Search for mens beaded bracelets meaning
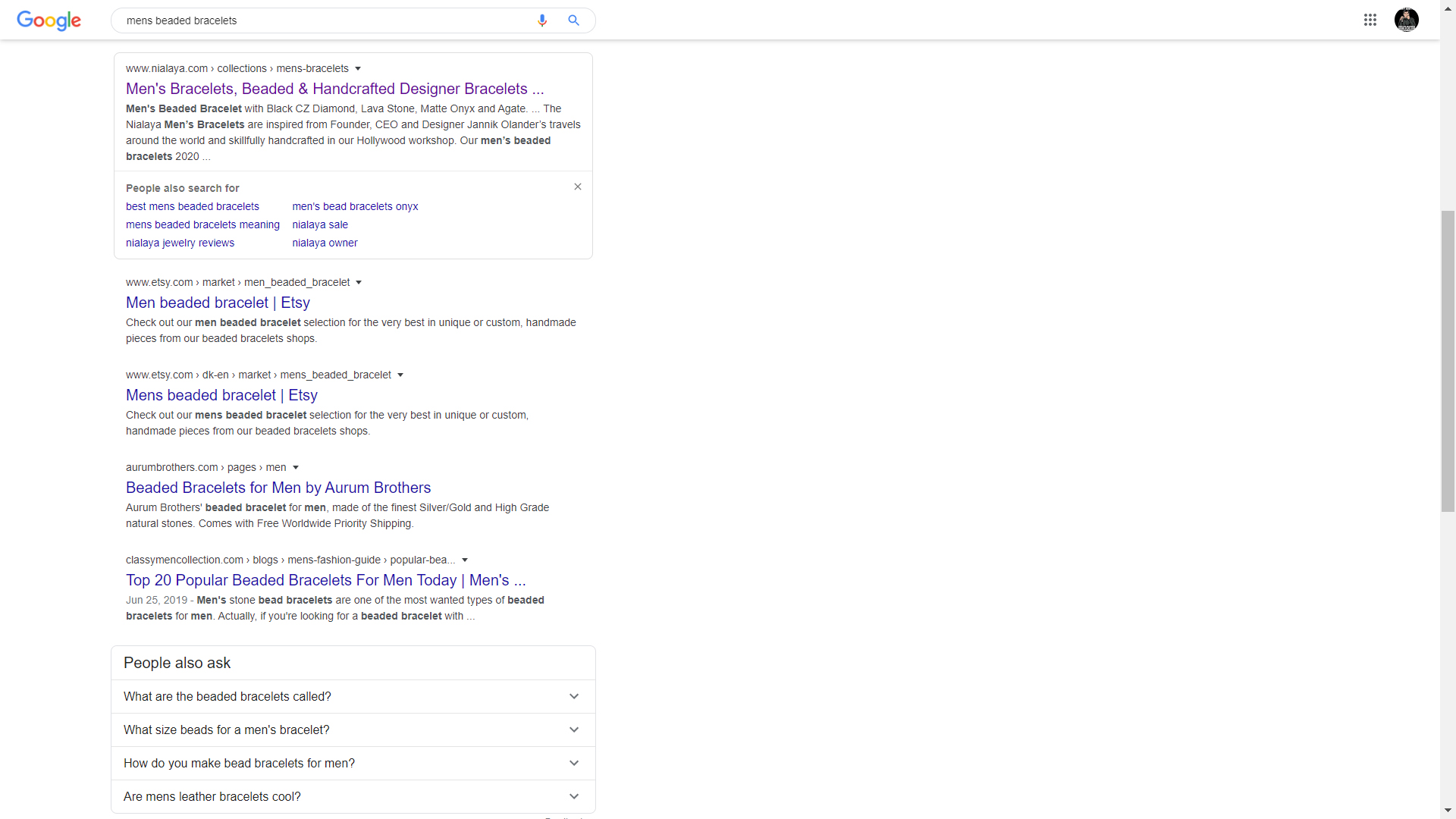Image resolution: width=1456 pixels, height=819 pixels. coord(202,224)
